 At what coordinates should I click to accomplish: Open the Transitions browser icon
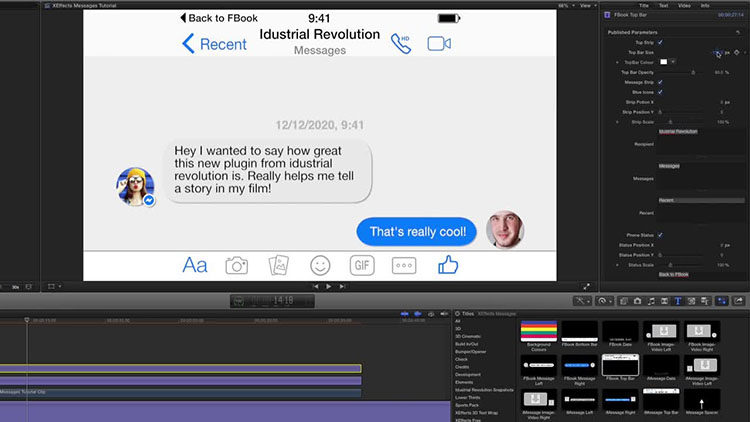tap(664, 301)
